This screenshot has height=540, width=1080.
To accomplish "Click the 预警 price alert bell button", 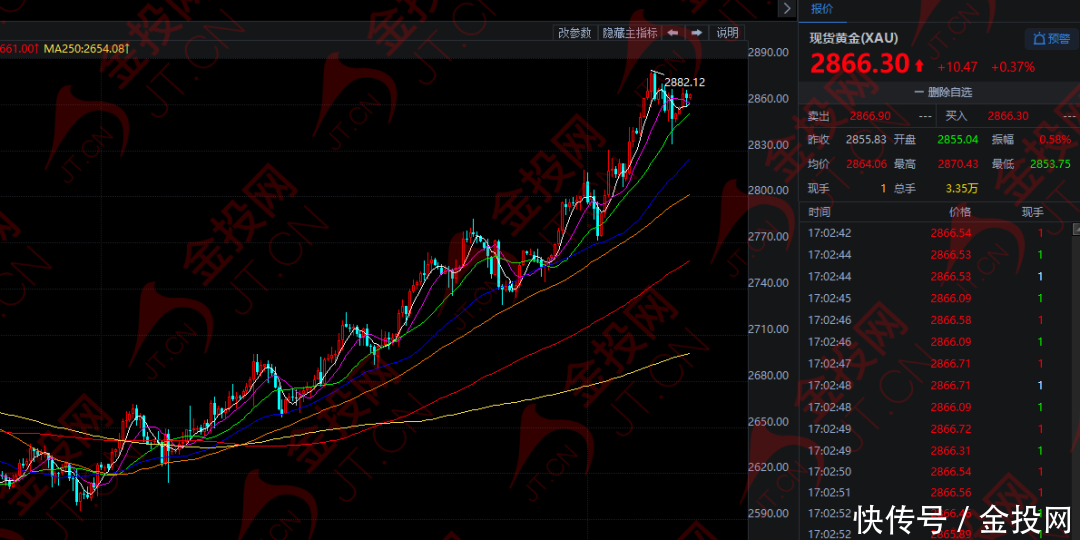I will [1049, 39].
